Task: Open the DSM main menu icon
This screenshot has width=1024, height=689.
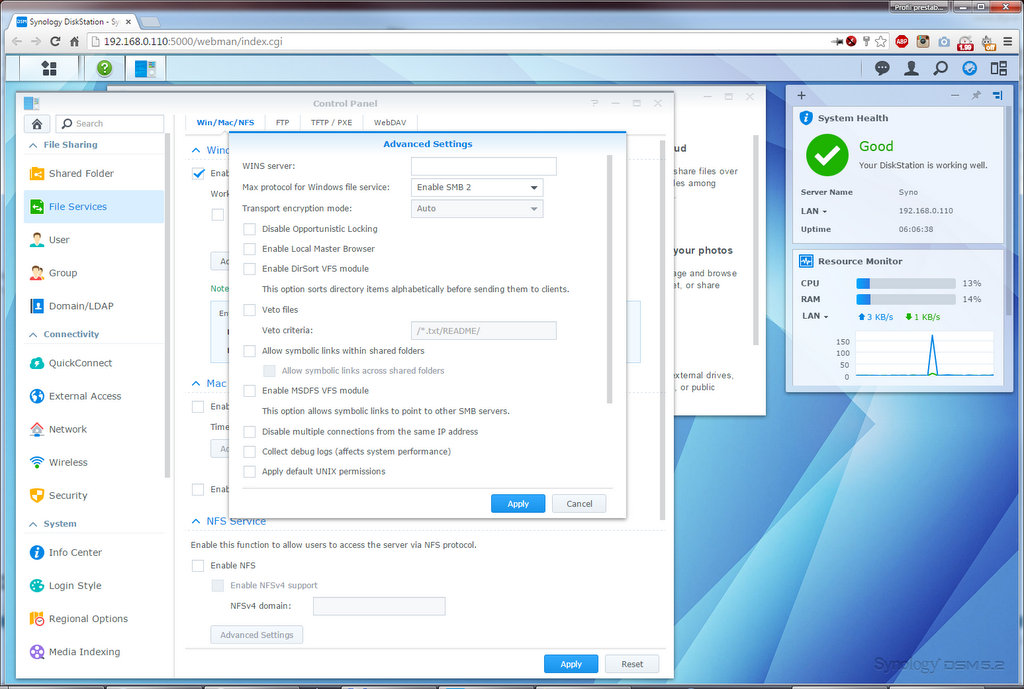Action: pyautogui.click(x=49, y=68)
